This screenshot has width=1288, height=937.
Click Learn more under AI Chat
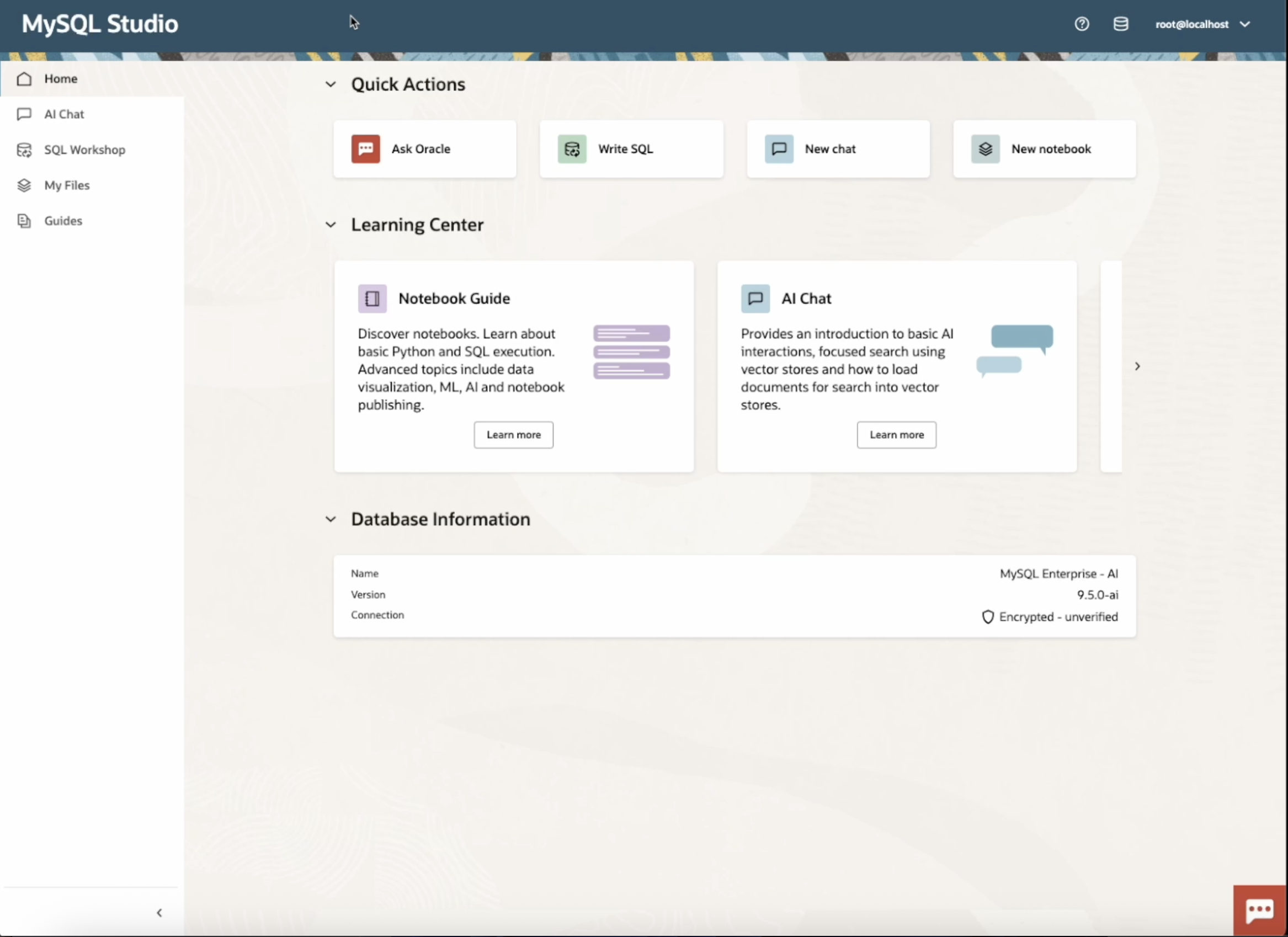click(x=896, y=434)
